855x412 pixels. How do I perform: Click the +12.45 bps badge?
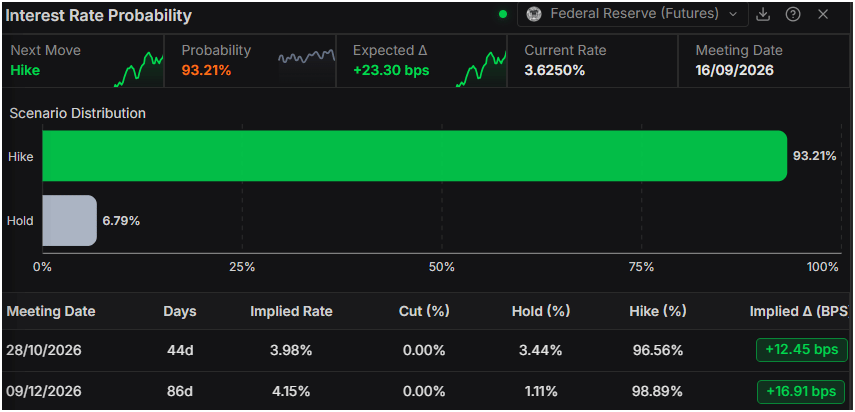click(802, 350)
